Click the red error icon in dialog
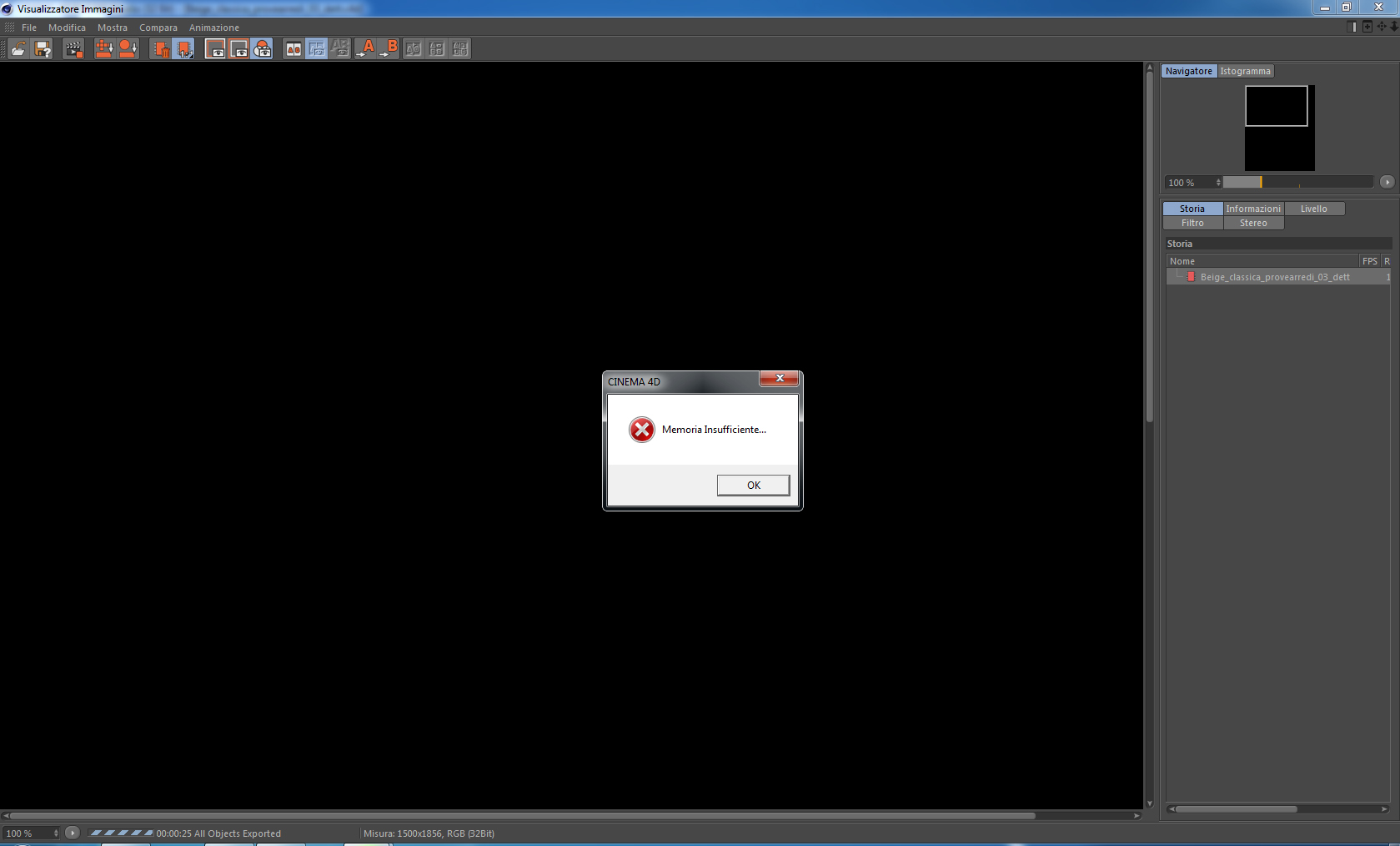Image resolution: width=1400 pixels, height=846 pixels. tap(642, 430)
